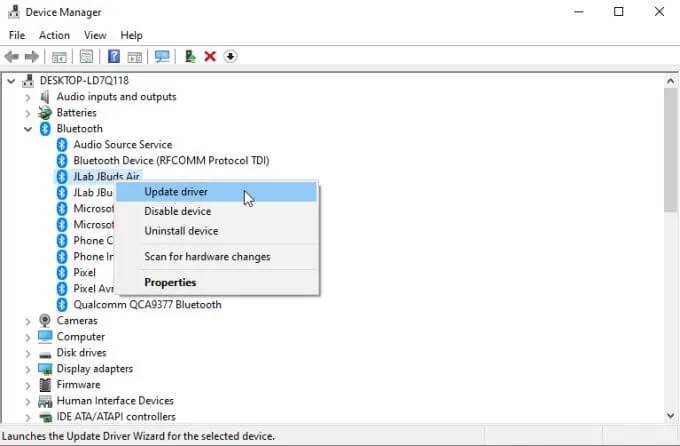Viewport: 680px width, 446px height.
Task: Expand the Cameras category
Action: tap(28, 321)
